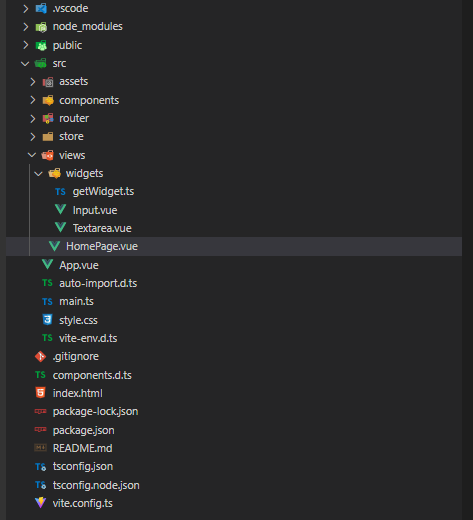
Task: Expand the assets folder chevron
Action: point(33,82)
